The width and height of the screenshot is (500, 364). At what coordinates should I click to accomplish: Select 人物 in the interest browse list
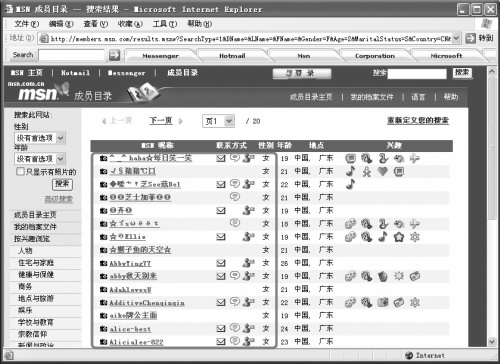click(26, 251)
